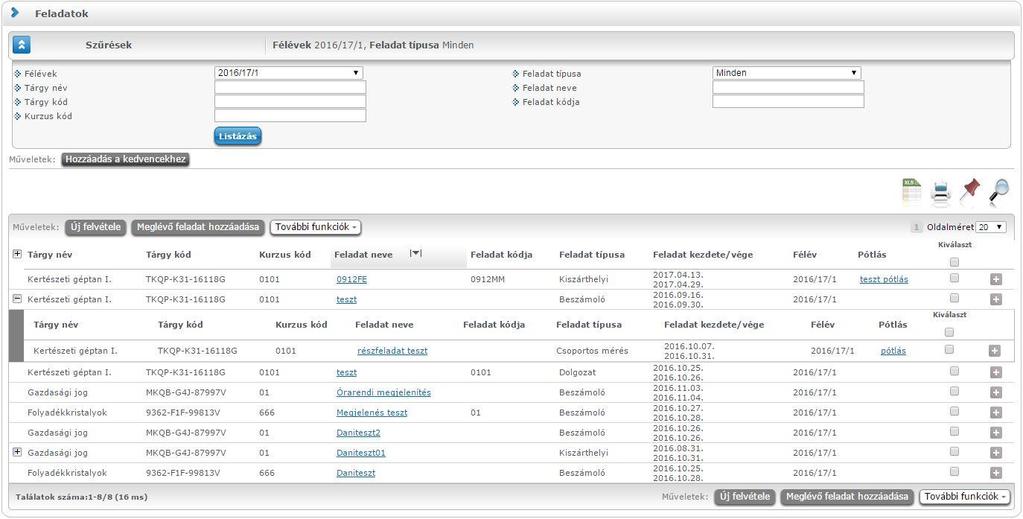Viewport: 1023px width, 519px height.
Task: Open top További funkciók dropdown
Action: click(315, 227)
